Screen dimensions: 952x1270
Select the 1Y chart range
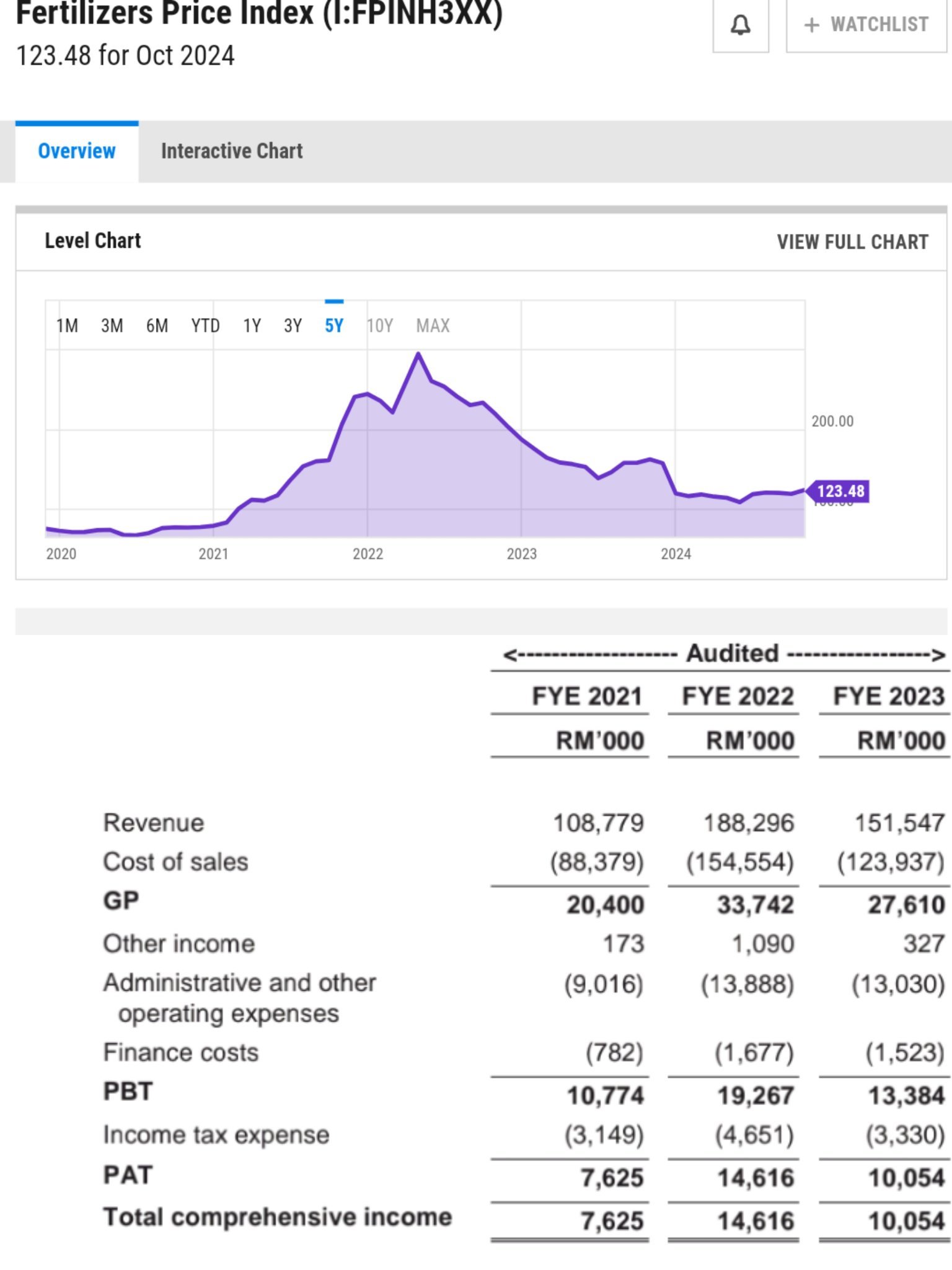pyautogui.click(x=252, y=326)
